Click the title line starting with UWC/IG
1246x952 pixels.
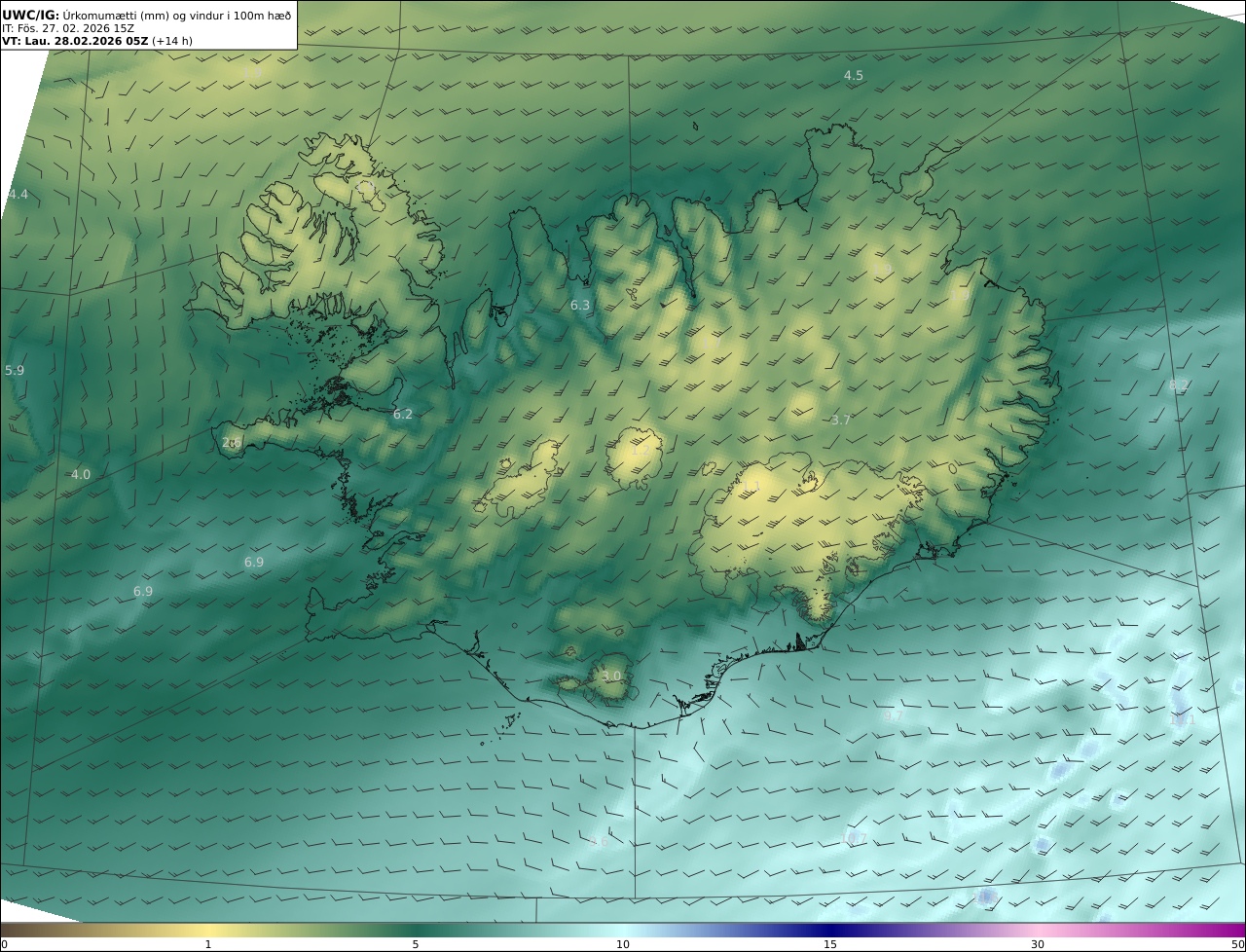pyautogui.click(x=147, y=15)
